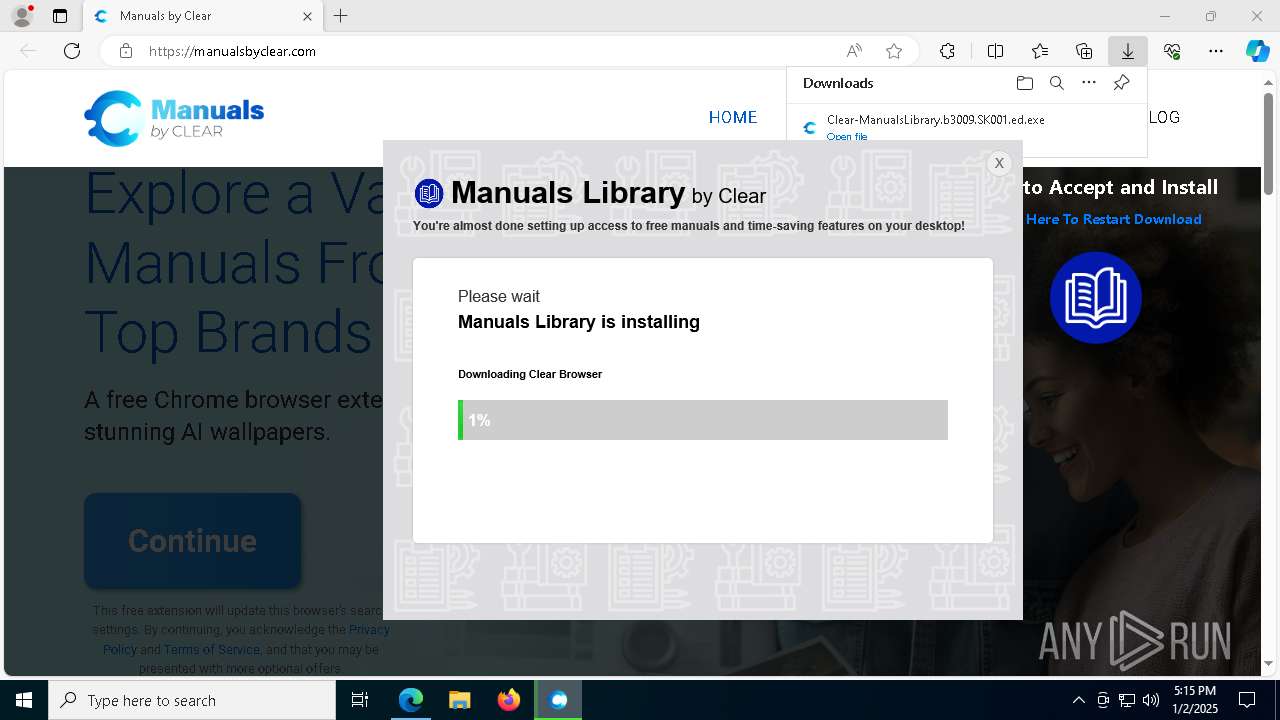Click the round blue book icon
This screenshot has height=720, width=1280.
(x=1096, y=298)
